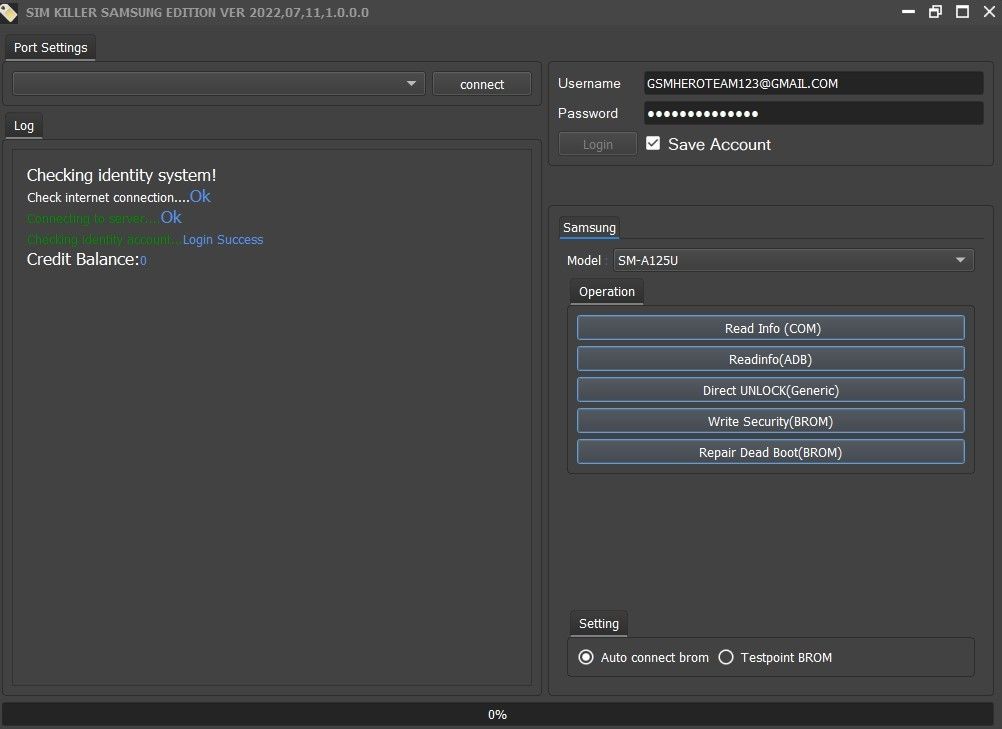
Task: Switch to the Samsung tab
Action: point(589,227)
